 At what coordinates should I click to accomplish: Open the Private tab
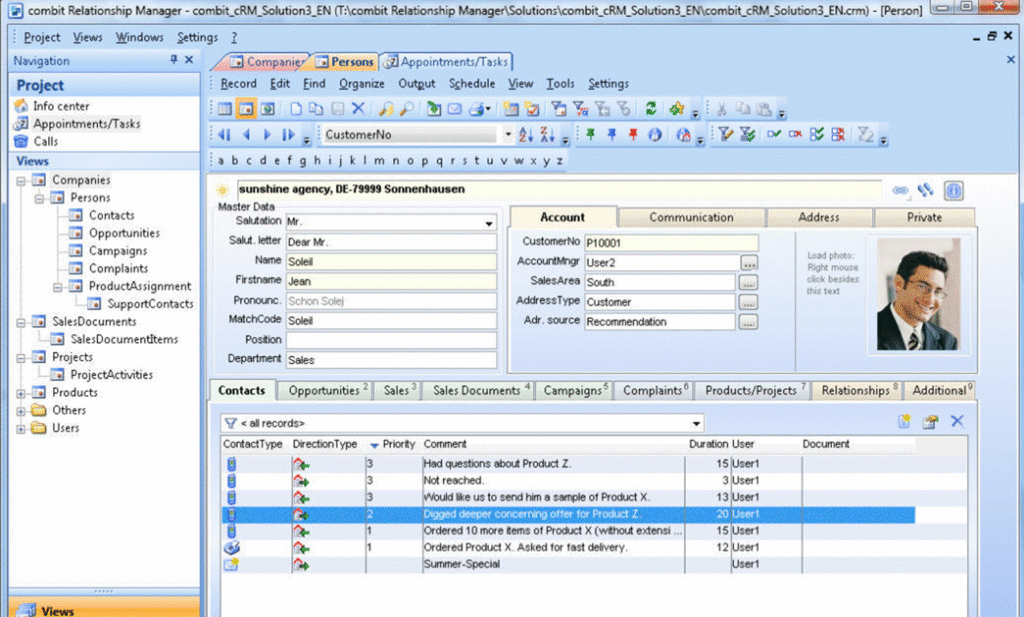[x=924, y=217]
